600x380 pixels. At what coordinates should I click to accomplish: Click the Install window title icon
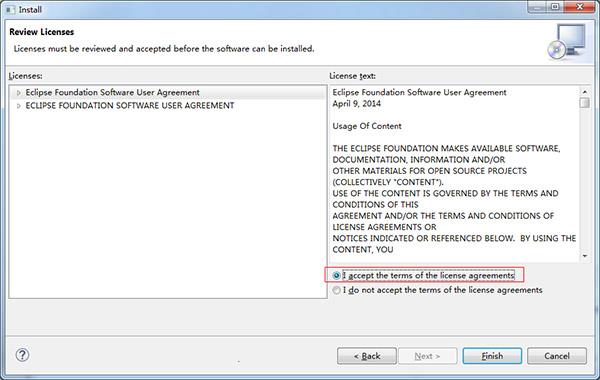tap(10, 10)
